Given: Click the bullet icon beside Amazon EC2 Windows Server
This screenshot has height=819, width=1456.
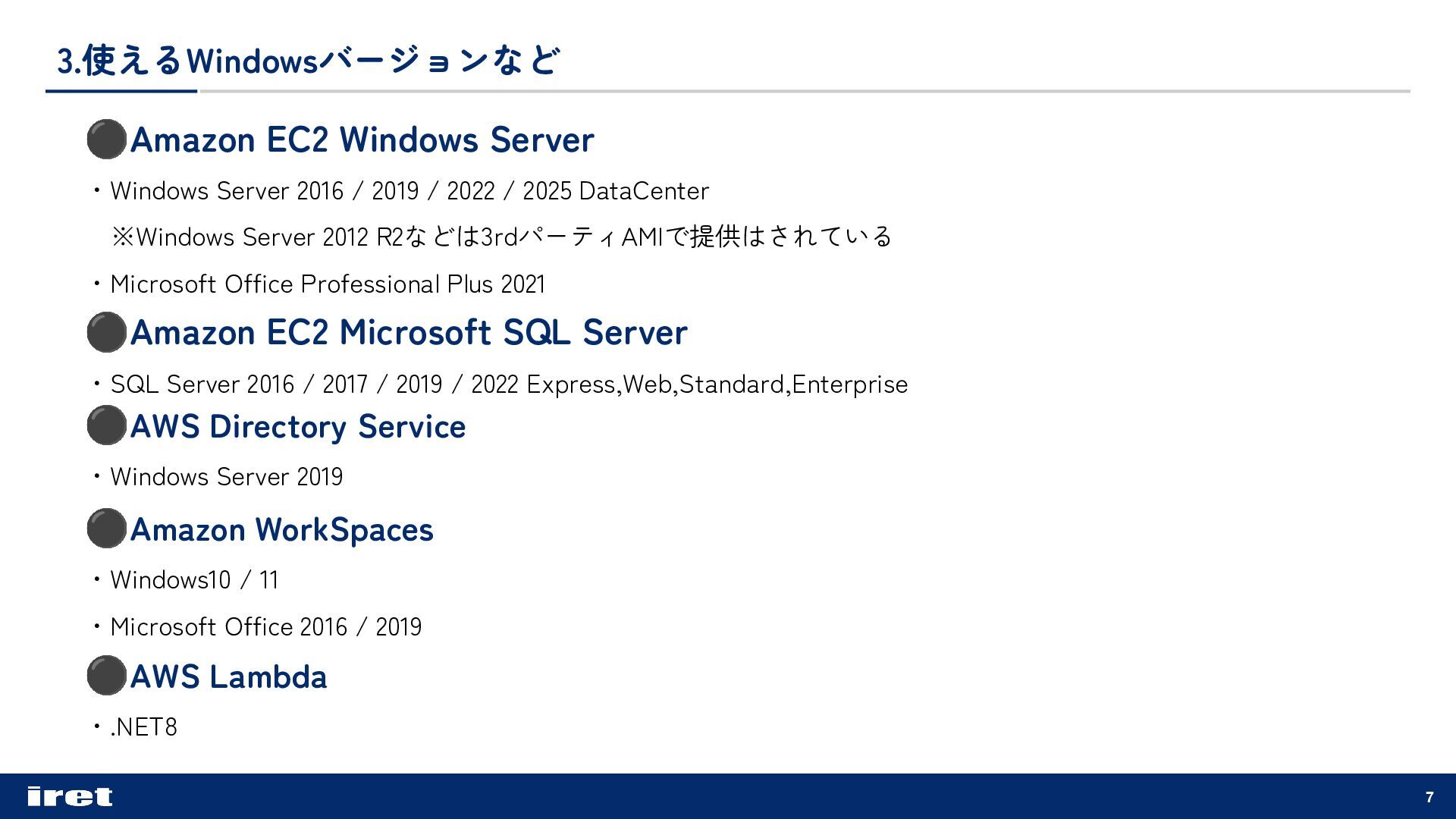Looking at the screenshot, I should (x=106, y=140).
